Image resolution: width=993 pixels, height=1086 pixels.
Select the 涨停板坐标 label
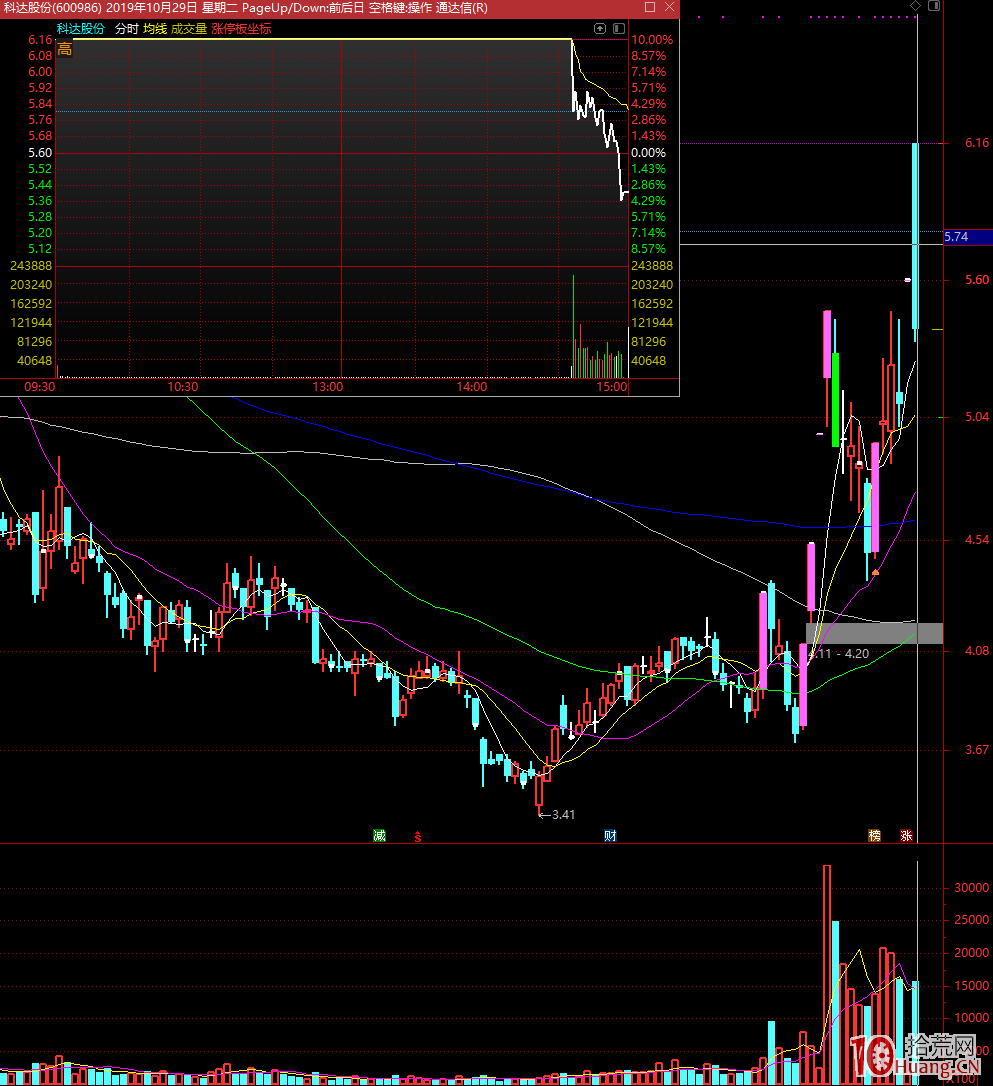tap(241, 28)
